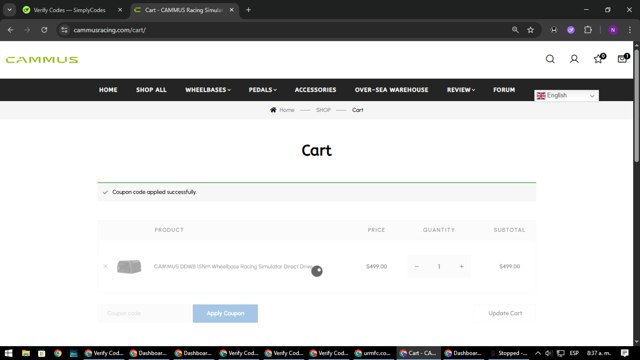The width and height of the screenshot is (640, 360).
Task: Click the $499.00 subtotal value
Action: click(x=509, y=267)
